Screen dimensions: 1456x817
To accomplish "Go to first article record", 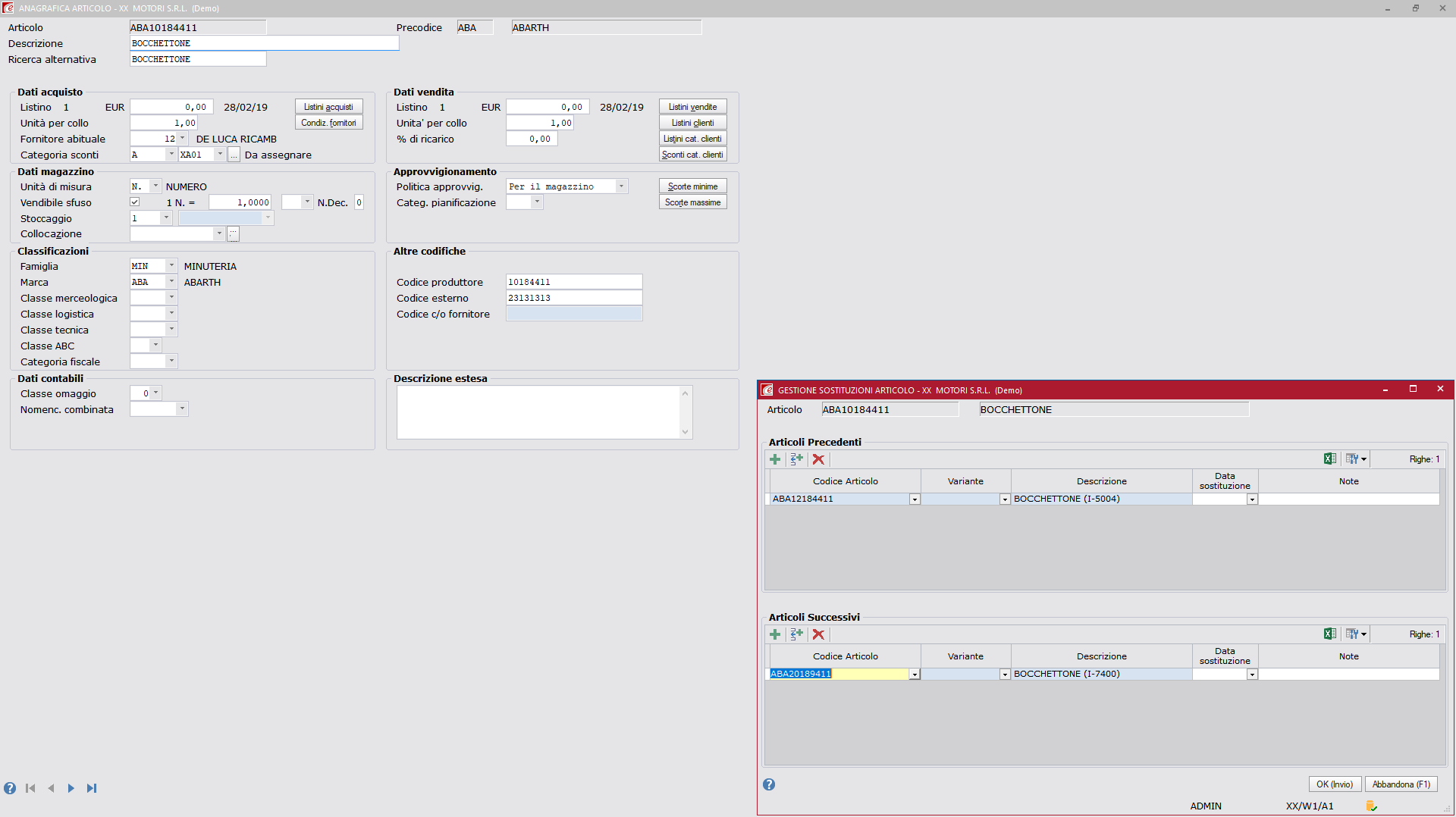I will click(x=30, y=788).
